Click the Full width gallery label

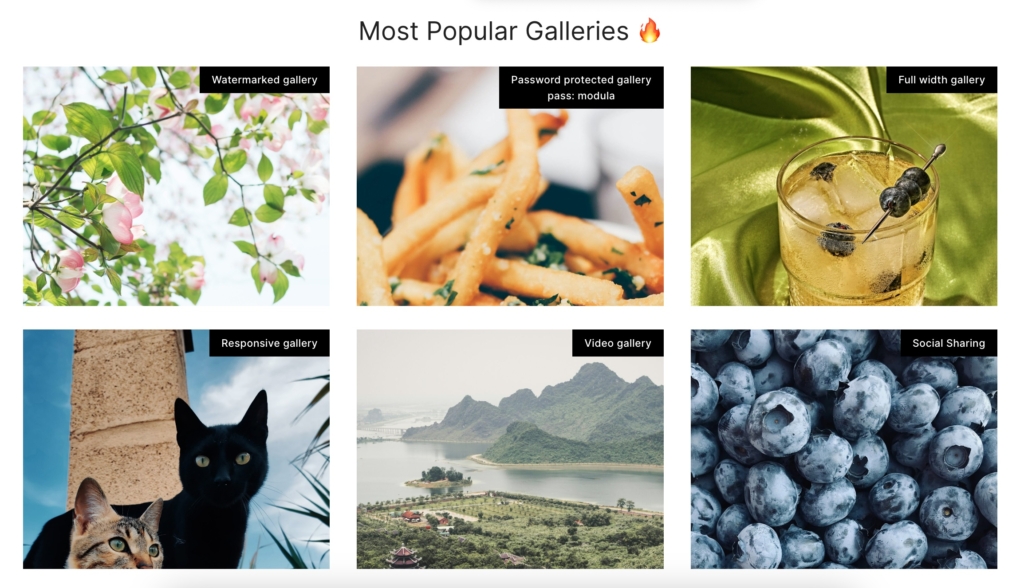coord(942,80)
